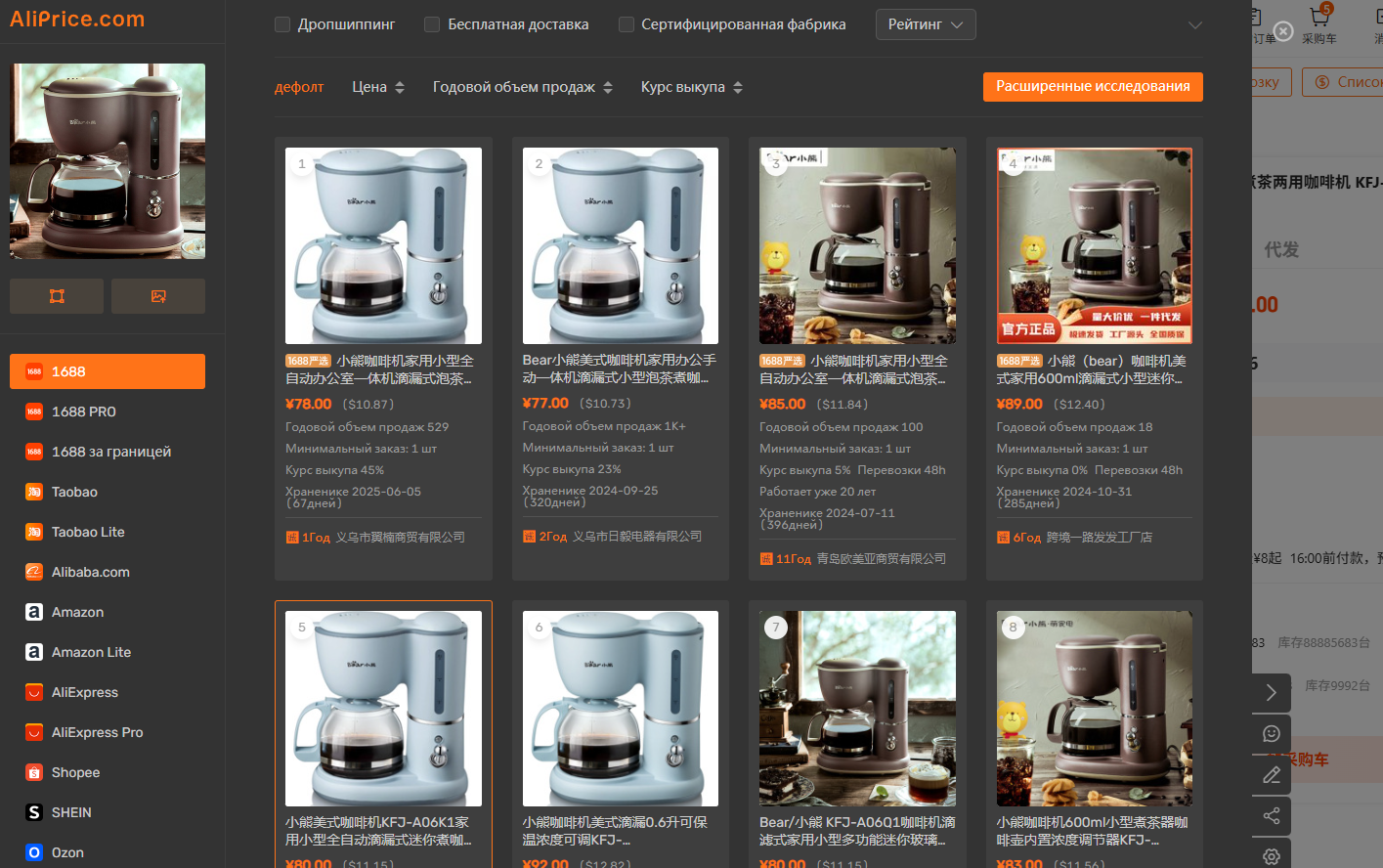Sort by Годовой объем продаж
The image size is (1383, 868).
[x=522, y=87]
